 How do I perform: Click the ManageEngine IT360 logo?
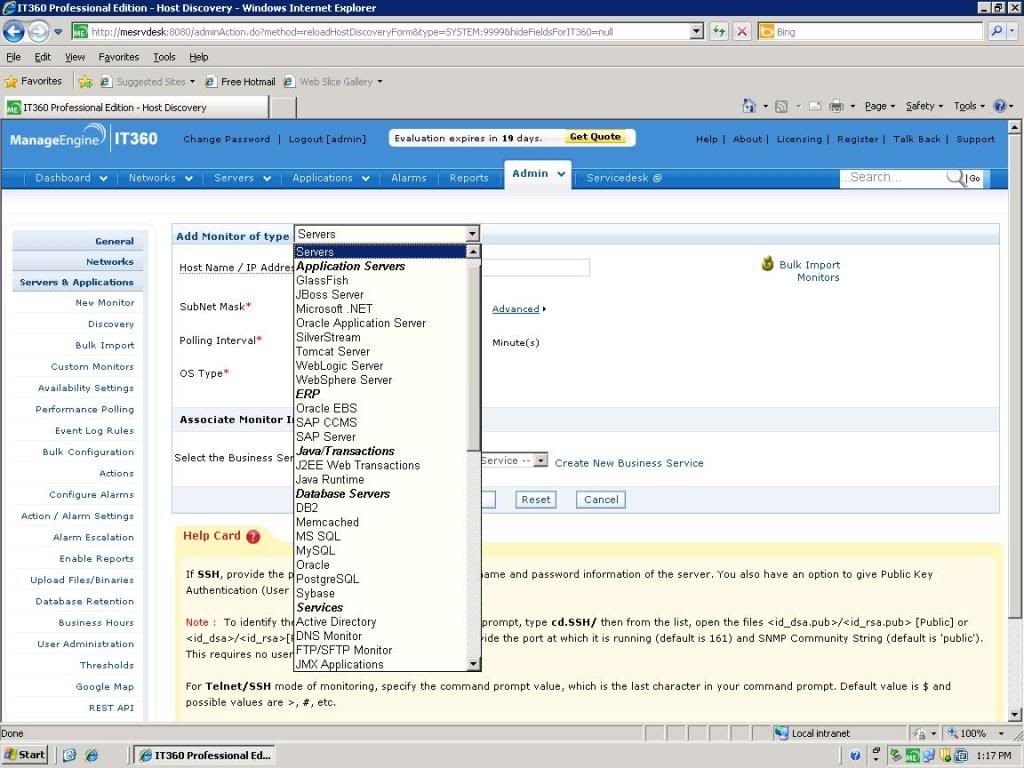point(84,139)
